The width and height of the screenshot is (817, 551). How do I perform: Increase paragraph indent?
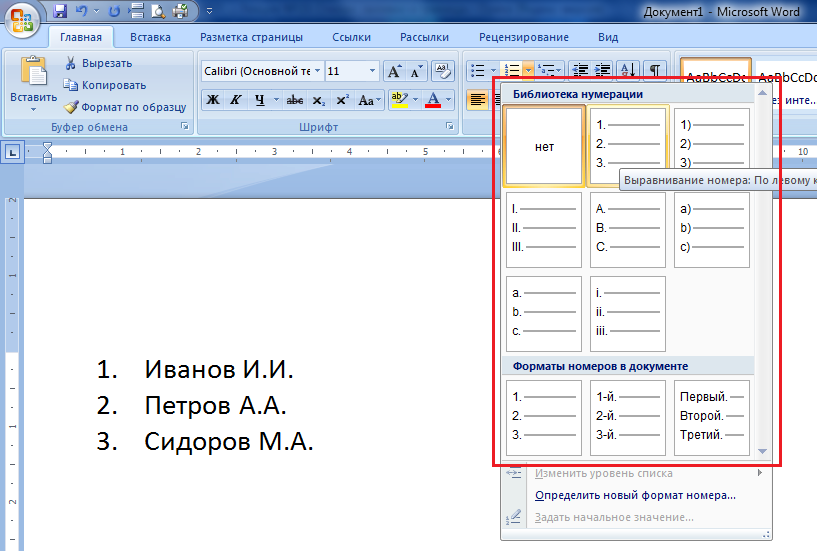pyautogui.click(x=602, y=70)
